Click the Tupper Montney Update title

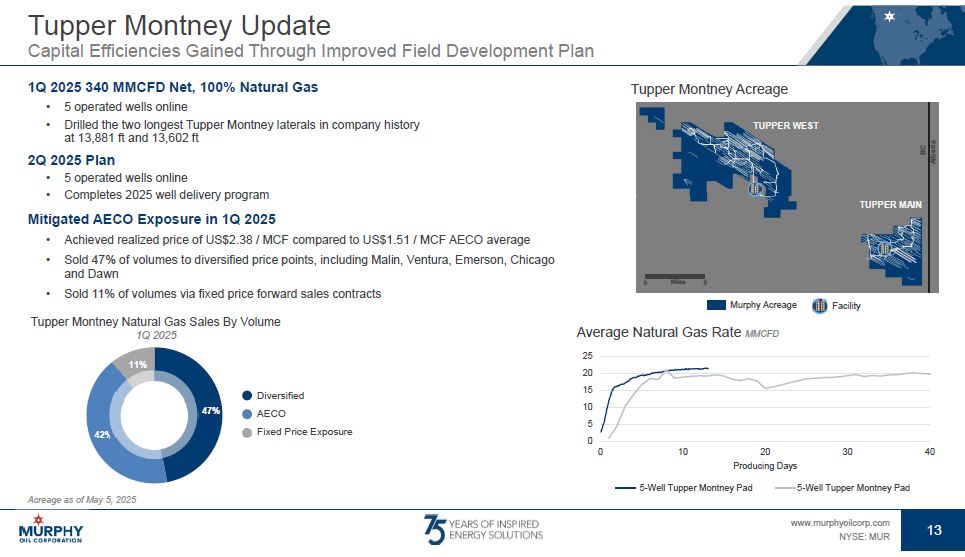(178, 24)
